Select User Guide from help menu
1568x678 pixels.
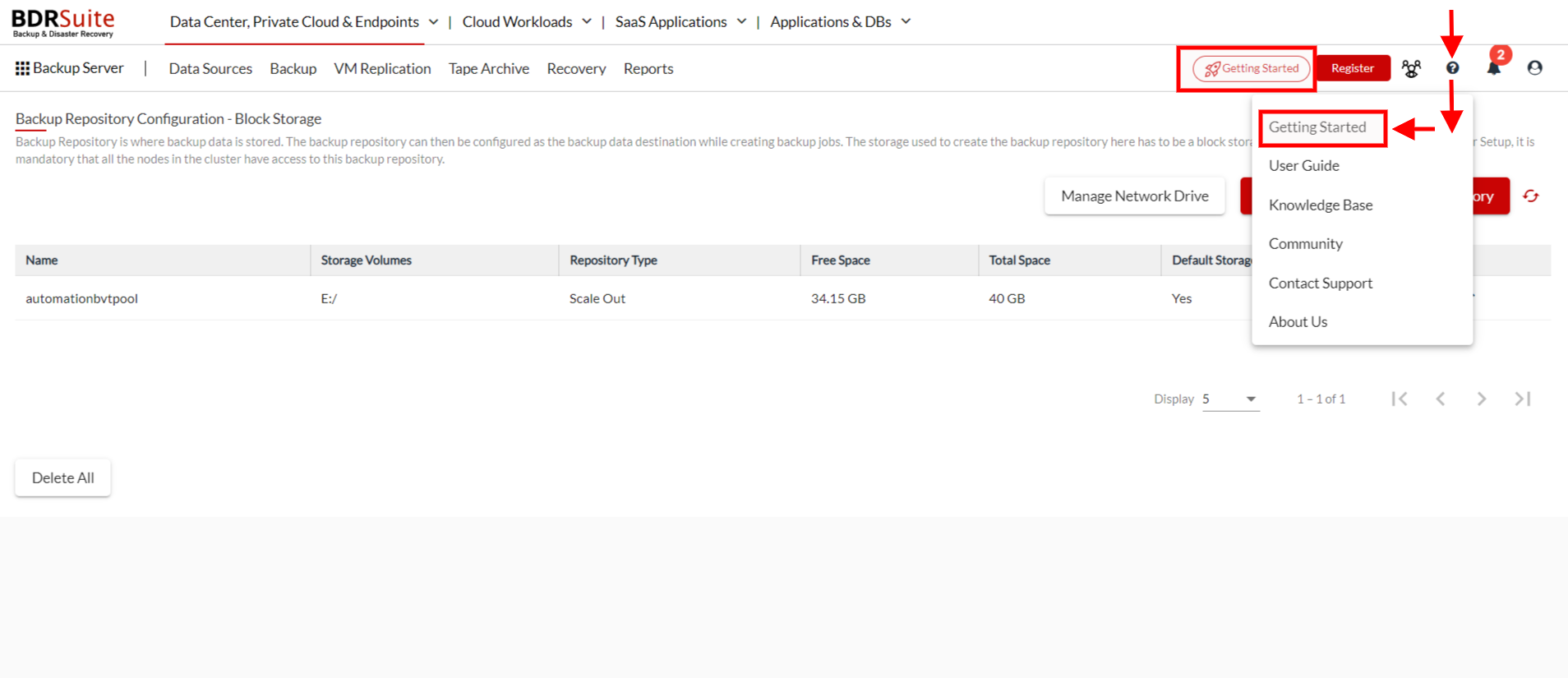1304,166
